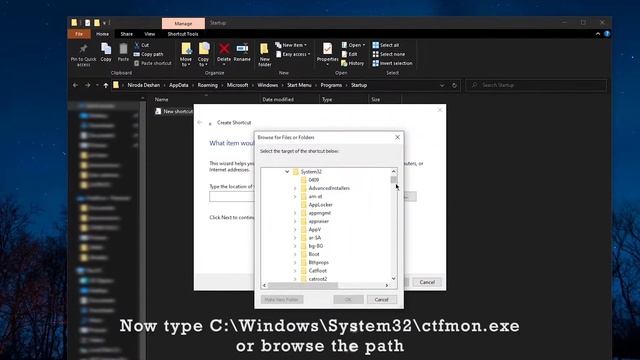The width and height of the screenshot is (640, 360).
Task: Go back in Explorer navigation
Action: pos(75,85)
